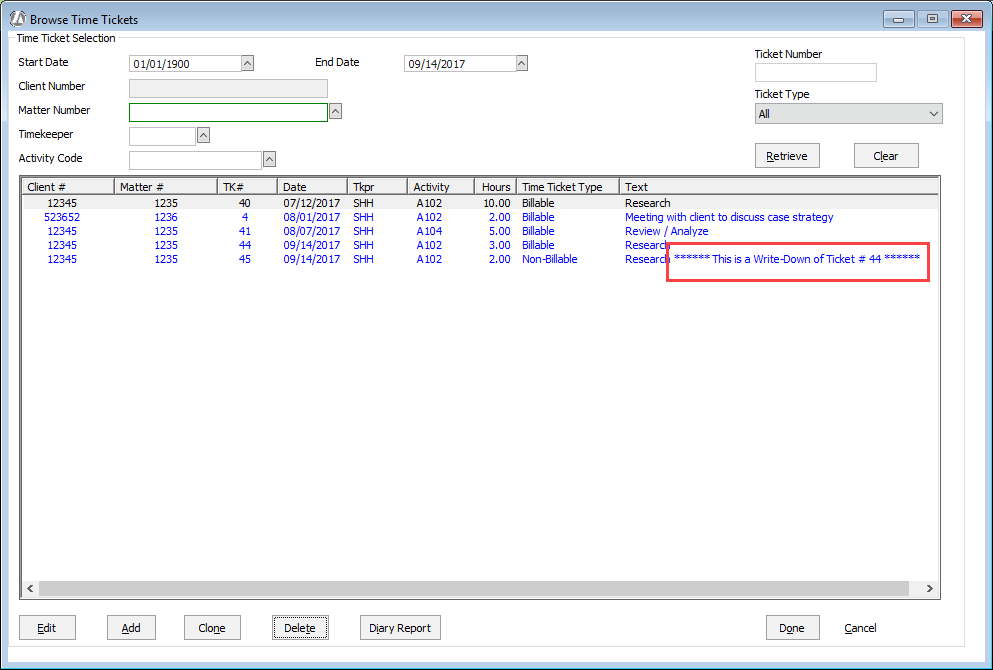Viewport: 993px width, 670px height.
Task: Maximize the Browse Time Tickets window
Action: click(x=932, y=19)
